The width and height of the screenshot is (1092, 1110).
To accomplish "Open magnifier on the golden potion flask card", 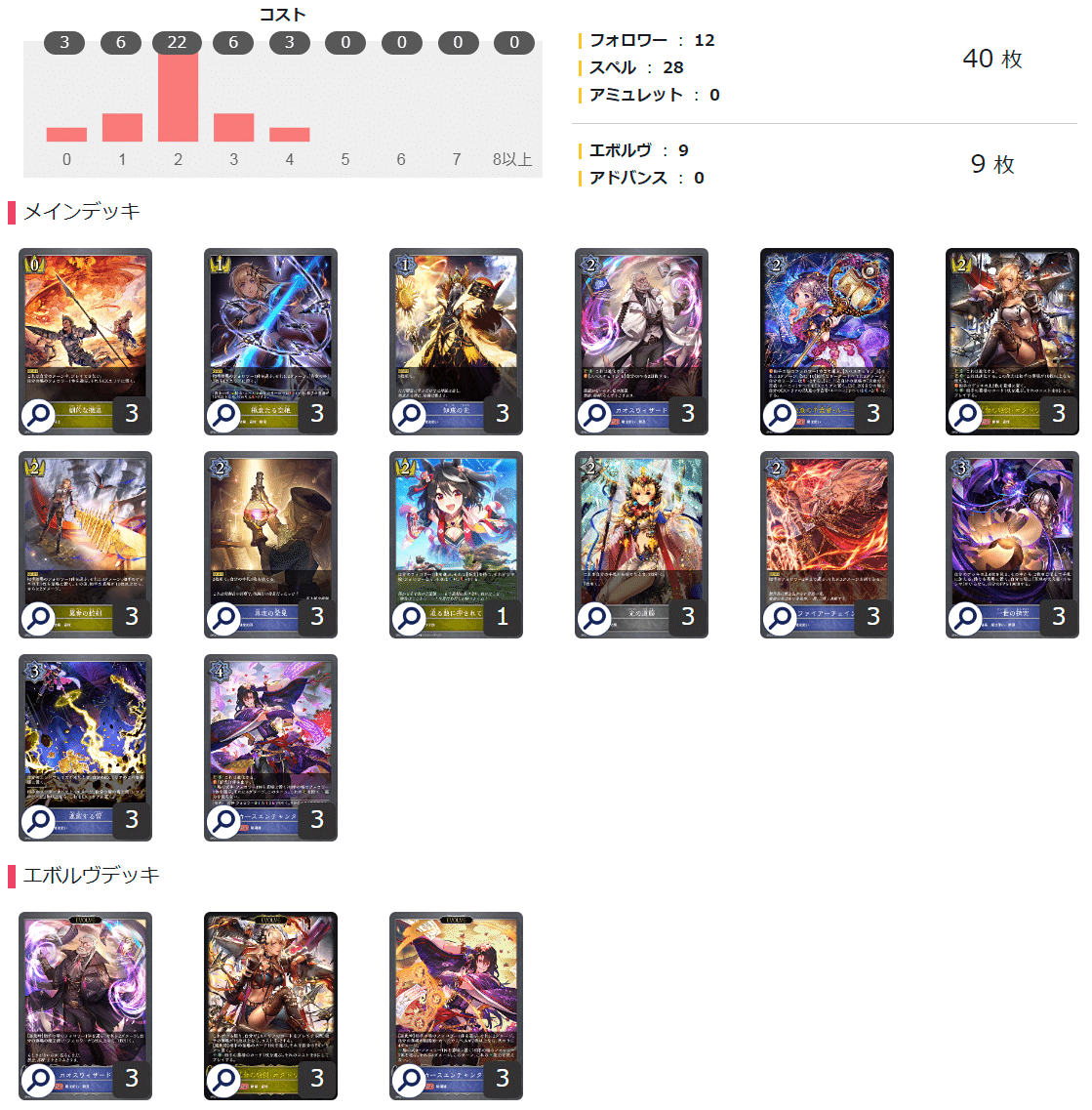I will [x=223, y=619].
